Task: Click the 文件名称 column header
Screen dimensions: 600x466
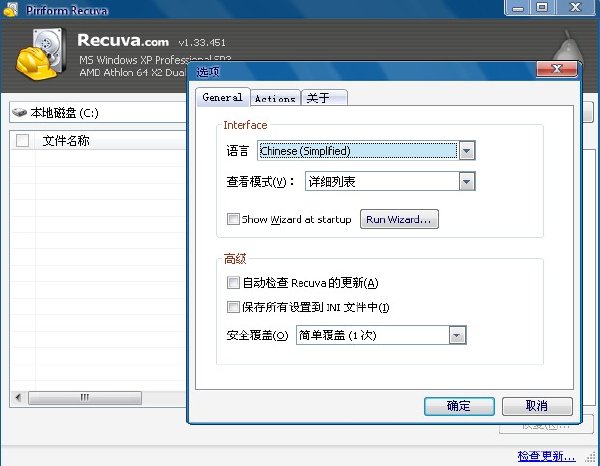Action: [x=66, y=140]
